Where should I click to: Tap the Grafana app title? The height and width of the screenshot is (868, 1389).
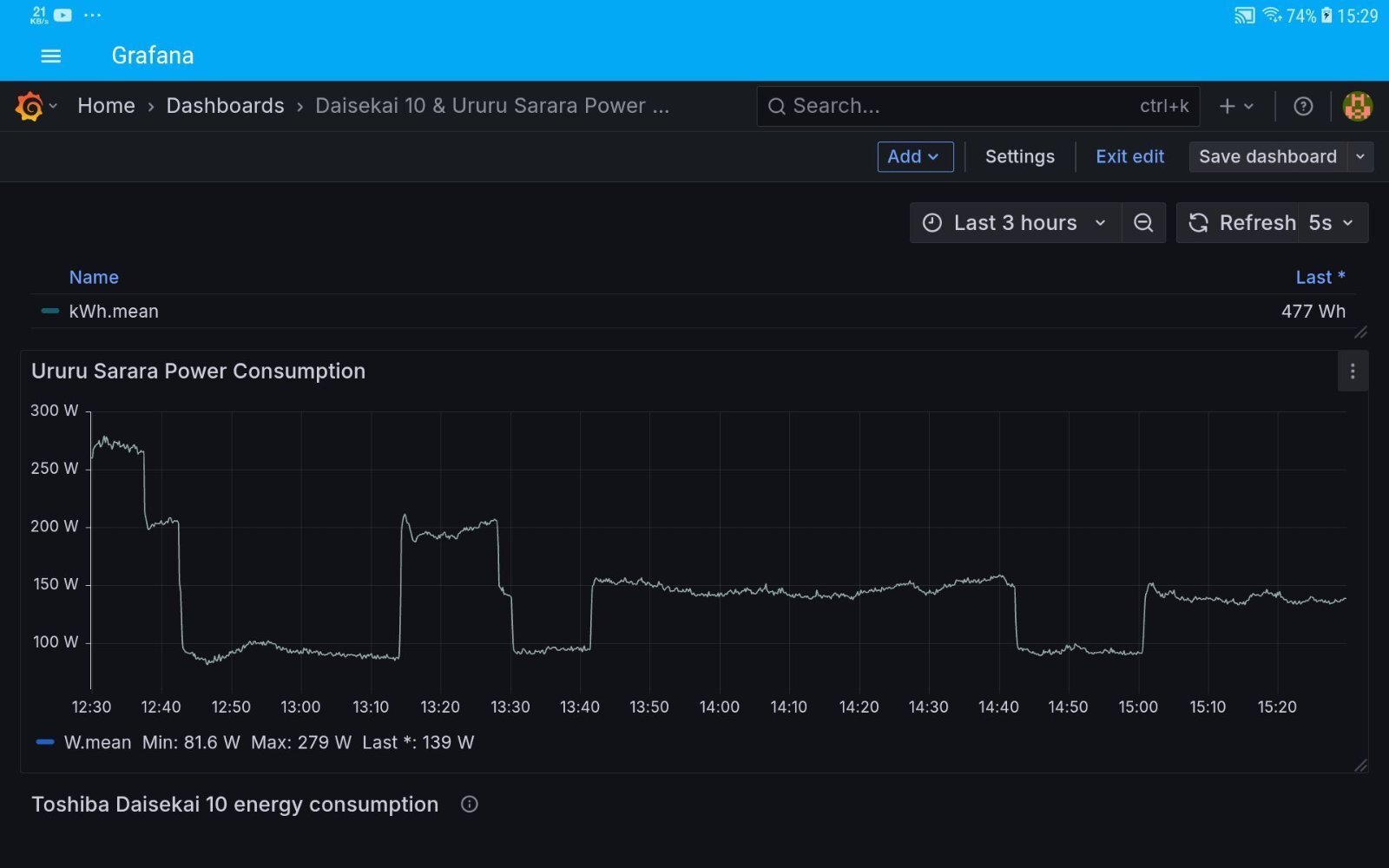click(x=153, y=56)
